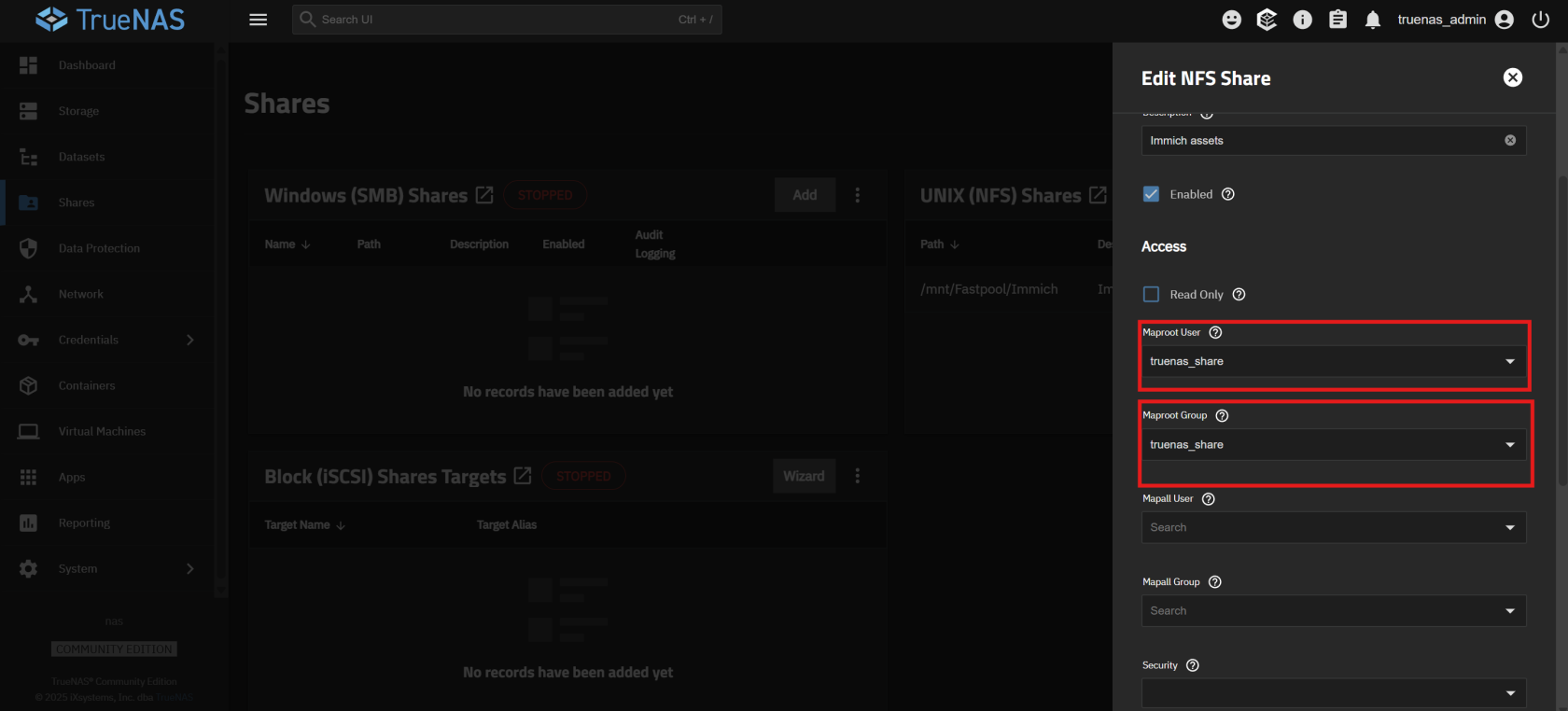
Task: Open the TrueCommand status icon
Action: point(1267,20)
